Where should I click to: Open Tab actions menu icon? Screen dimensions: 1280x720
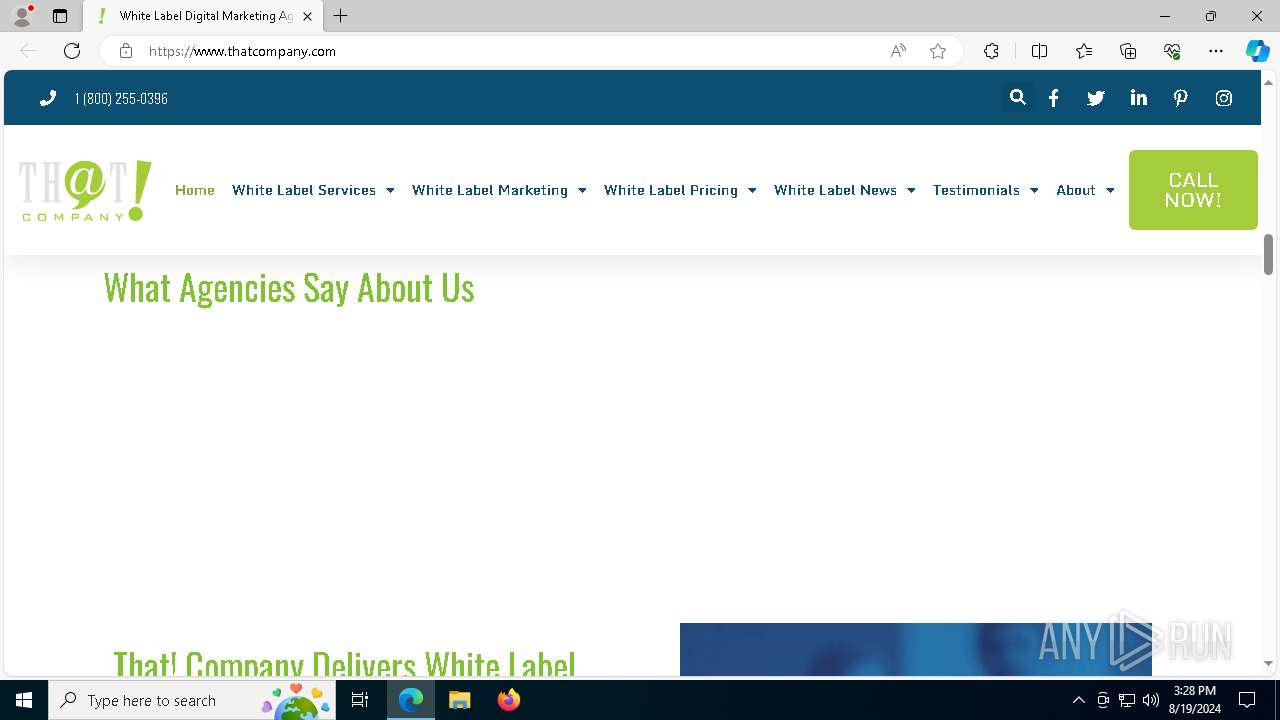60,16
